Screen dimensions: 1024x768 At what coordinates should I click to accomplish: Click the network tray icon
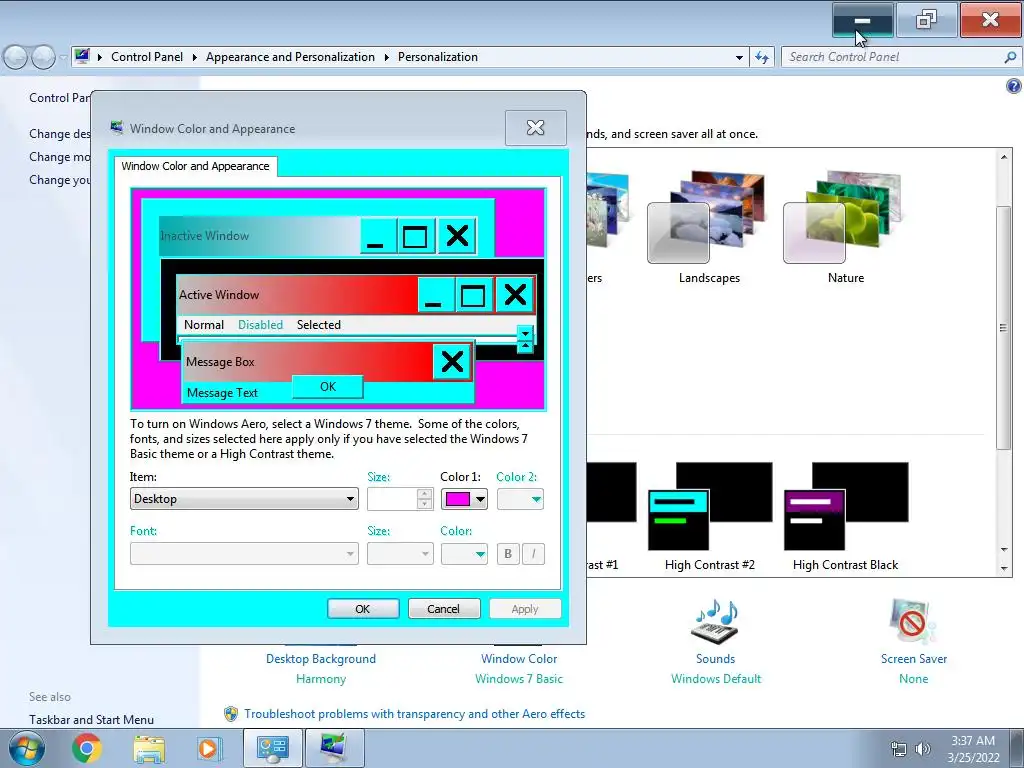click(899, 748)
